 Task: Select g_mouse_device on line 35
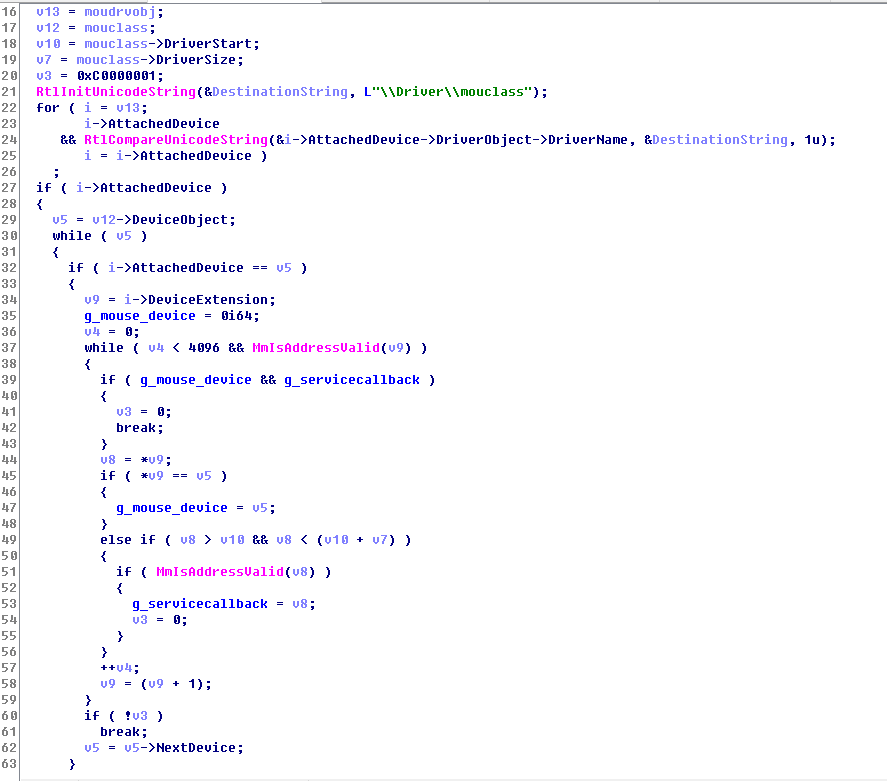140,316
